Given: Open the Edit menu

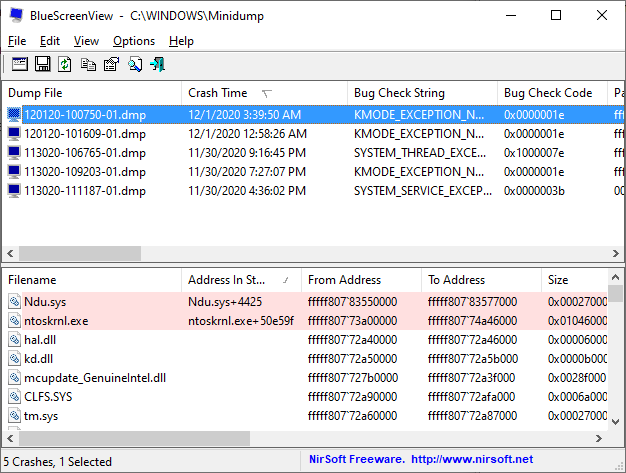Looking at the screenshot, I should [x=50, y=41].
